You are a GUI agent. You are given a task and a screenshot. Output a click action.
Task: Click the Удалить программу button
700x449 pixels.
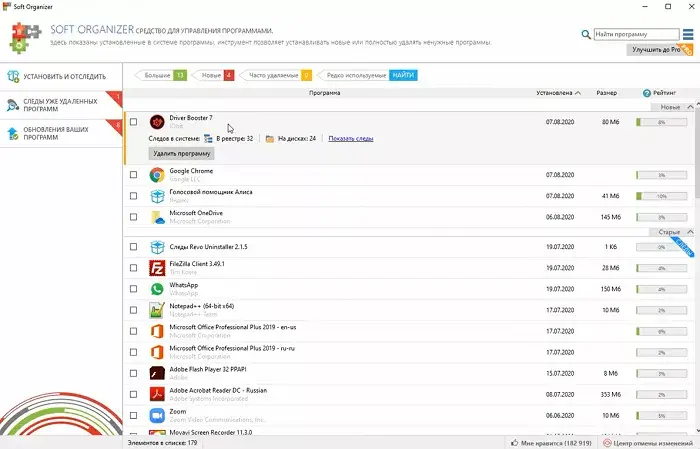181,153
